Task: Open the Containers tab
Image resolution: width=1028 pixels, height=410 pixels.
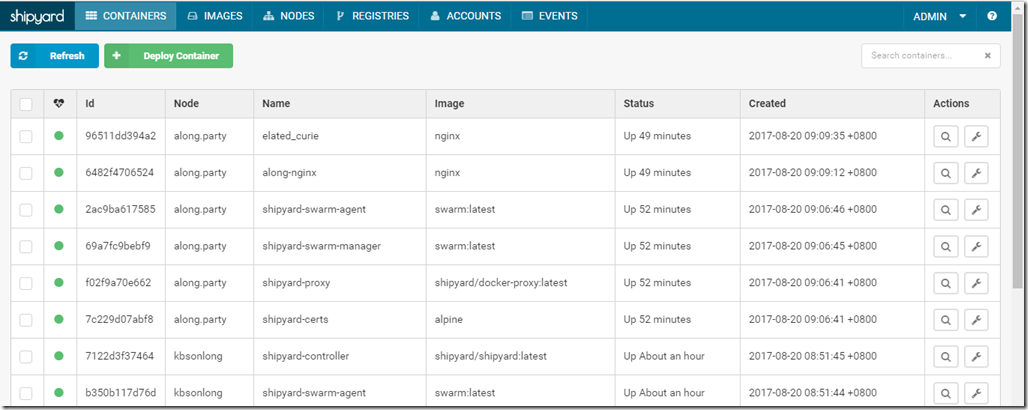Action: click(126, 16)
